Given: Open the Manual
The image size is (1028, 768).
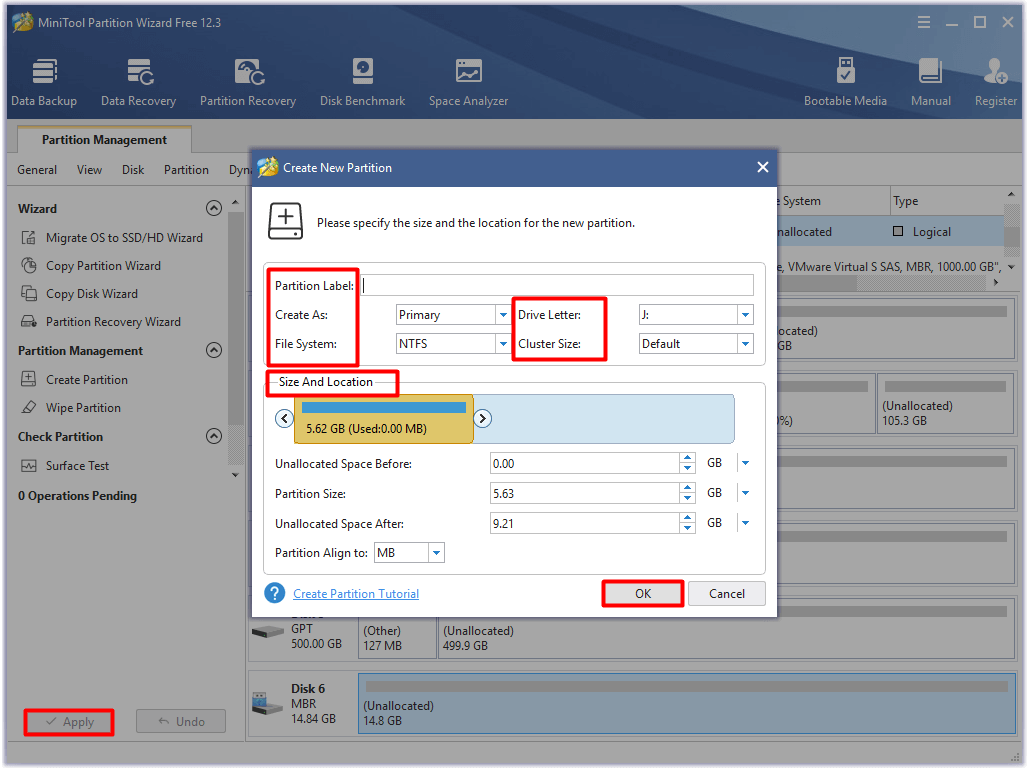Looking at the screenshot, I should [930, 82].
